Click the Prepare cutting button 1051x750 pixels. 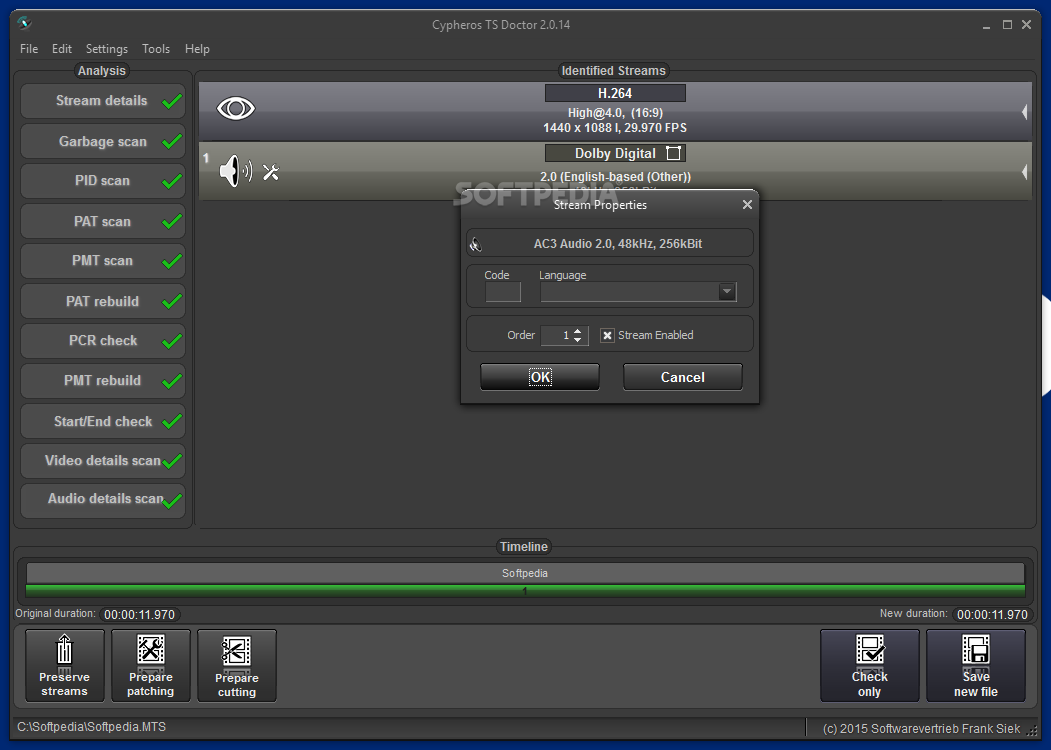coord(237,666)
